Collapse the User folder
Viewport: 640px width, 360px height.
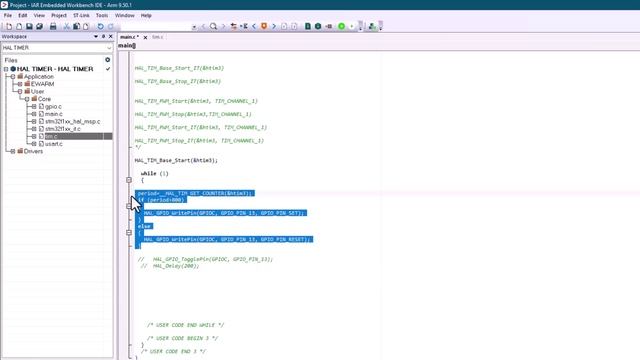tap(20, 91)
